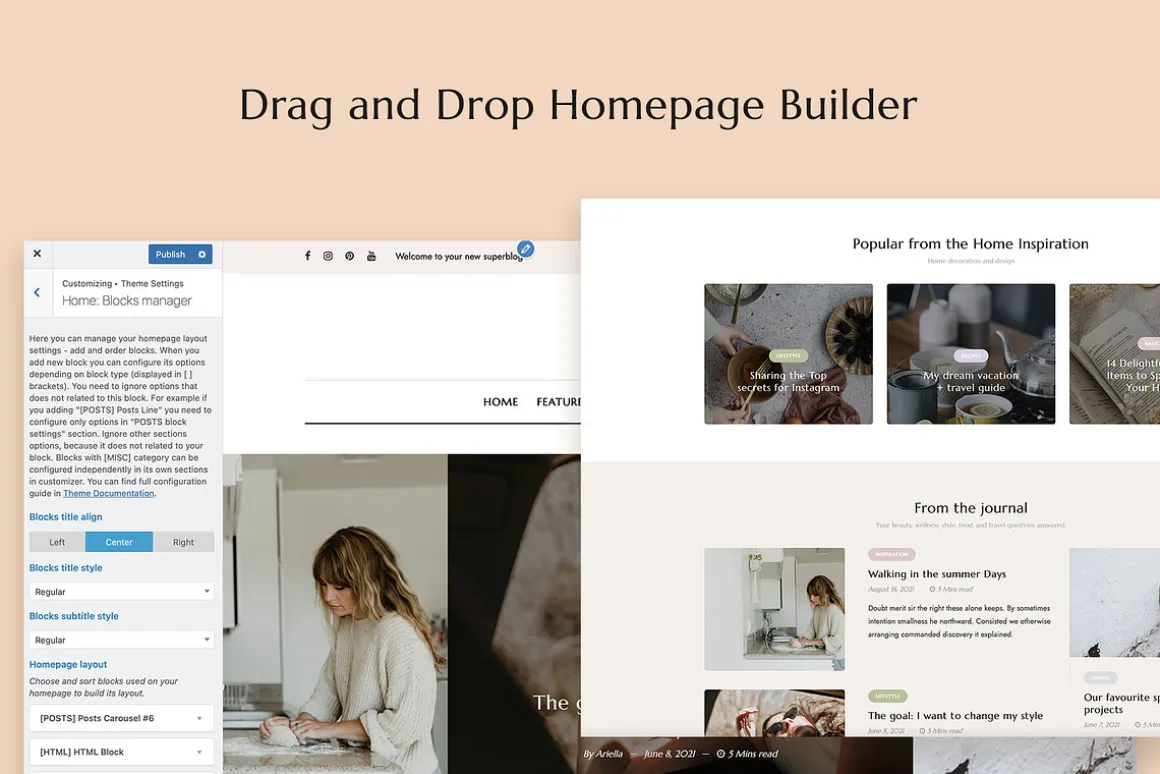This screenshot has width=1160, height=774.
Task: Set blocks title align to Right
Action: (x=183, y=542)
